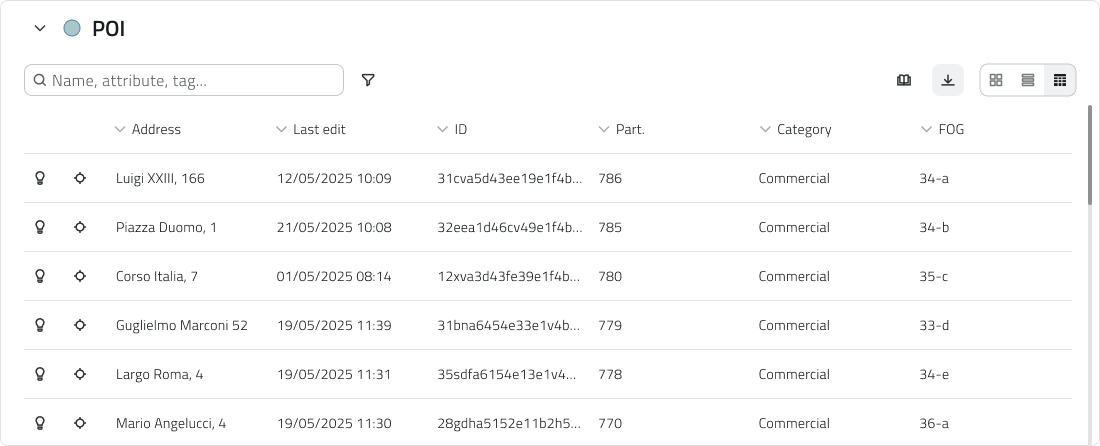This screenshot has height=446, width=1100.
Task: Click the ID 31cva5d43ee19e1f4b cell
Action: 509,178
